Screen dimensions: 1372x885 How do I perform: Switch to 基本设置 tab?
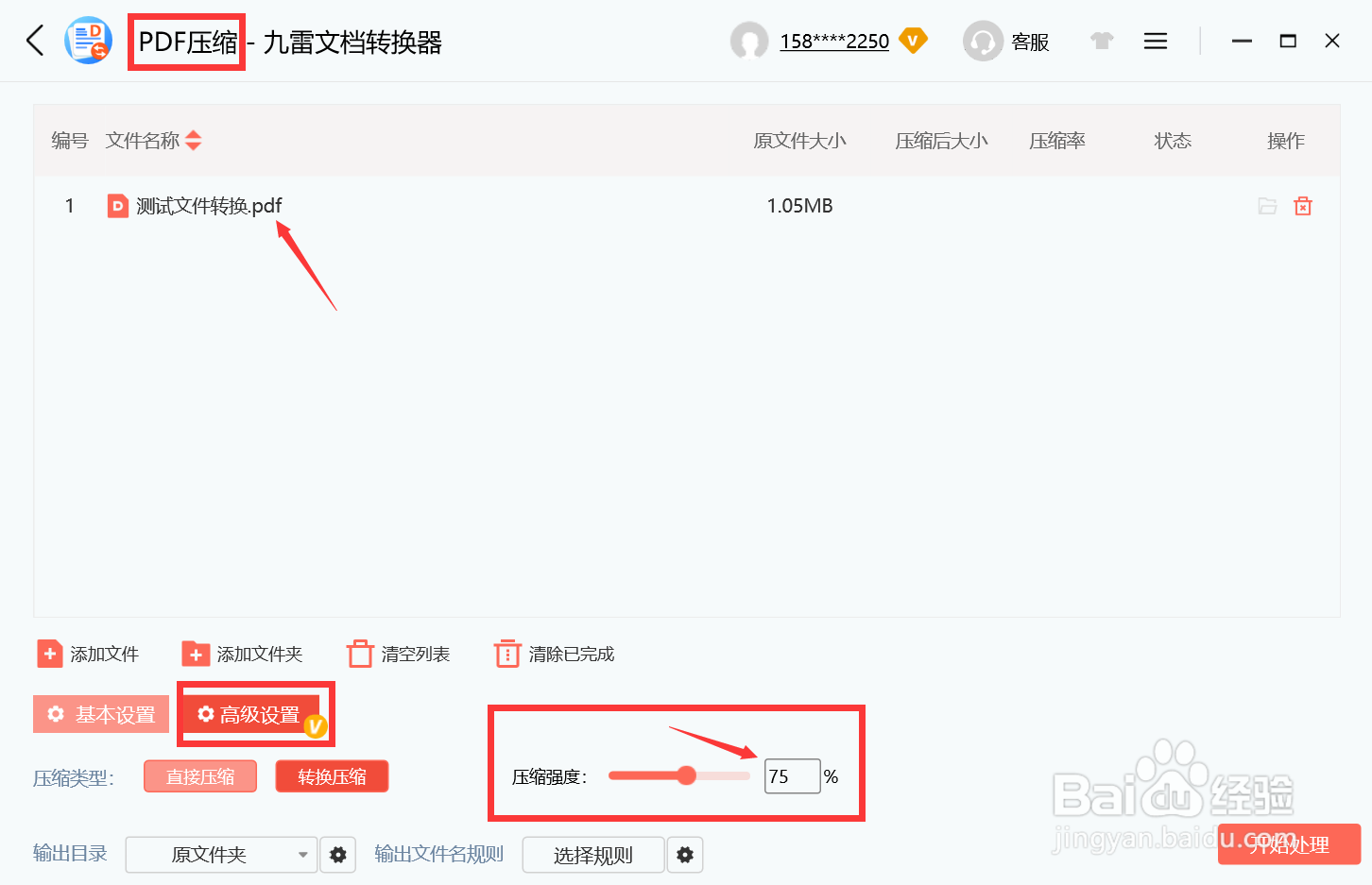tap(101, 714)
